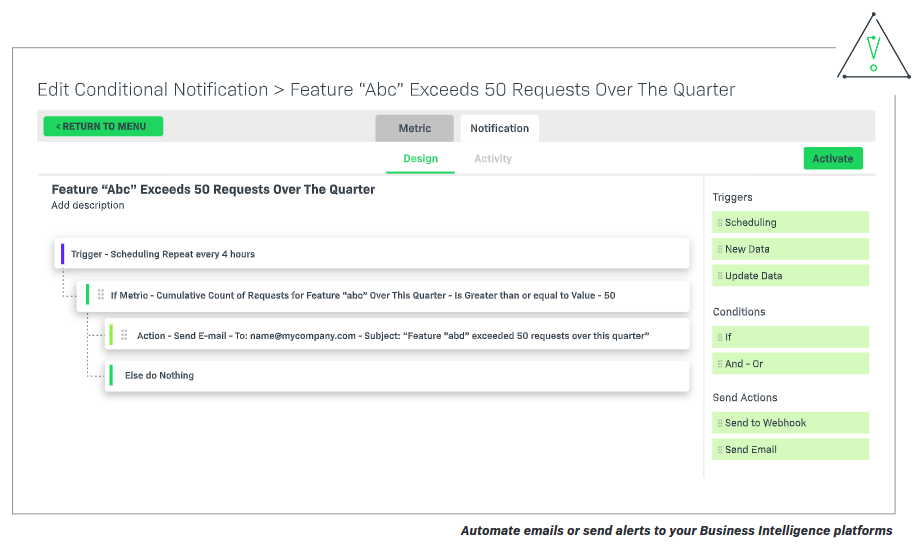
Task: Select the Else do Nothing row
Action: (x=397, y=376)
